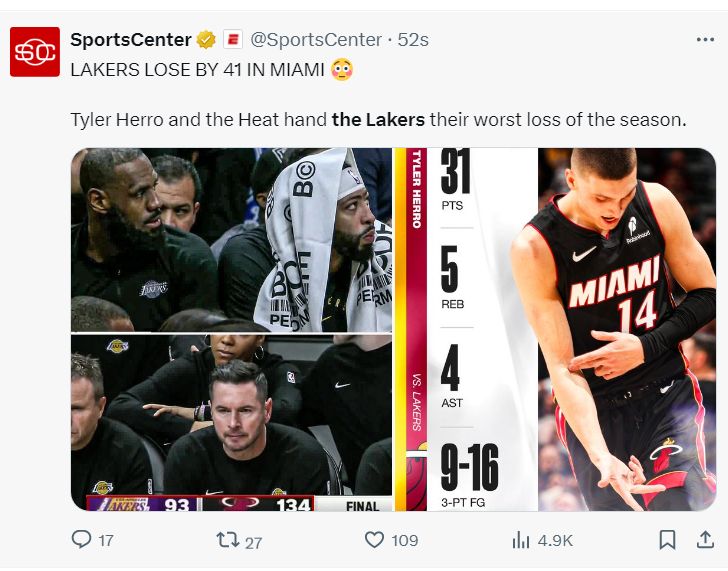This screenshot has height=571, width=728.
Task: Click the gold verified badge
Action: tap(206, 40)
